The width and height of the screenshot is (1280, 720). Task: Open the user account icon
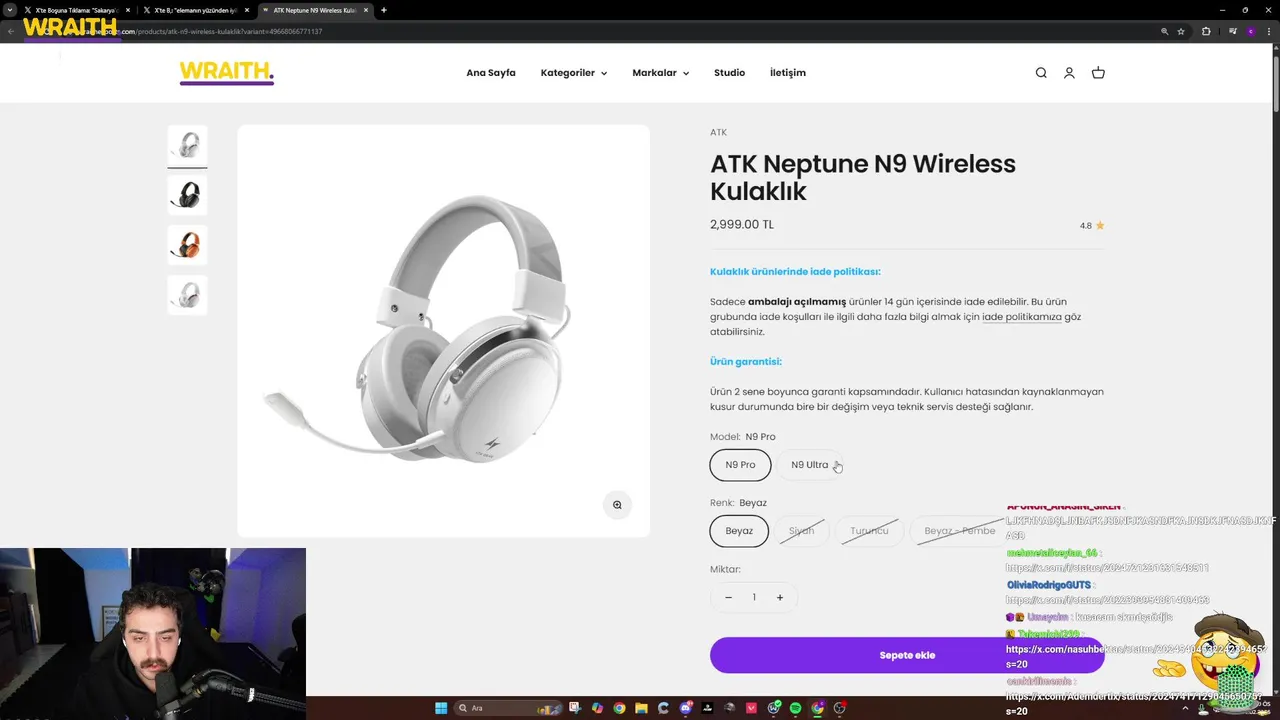(x=1069, y=73)
